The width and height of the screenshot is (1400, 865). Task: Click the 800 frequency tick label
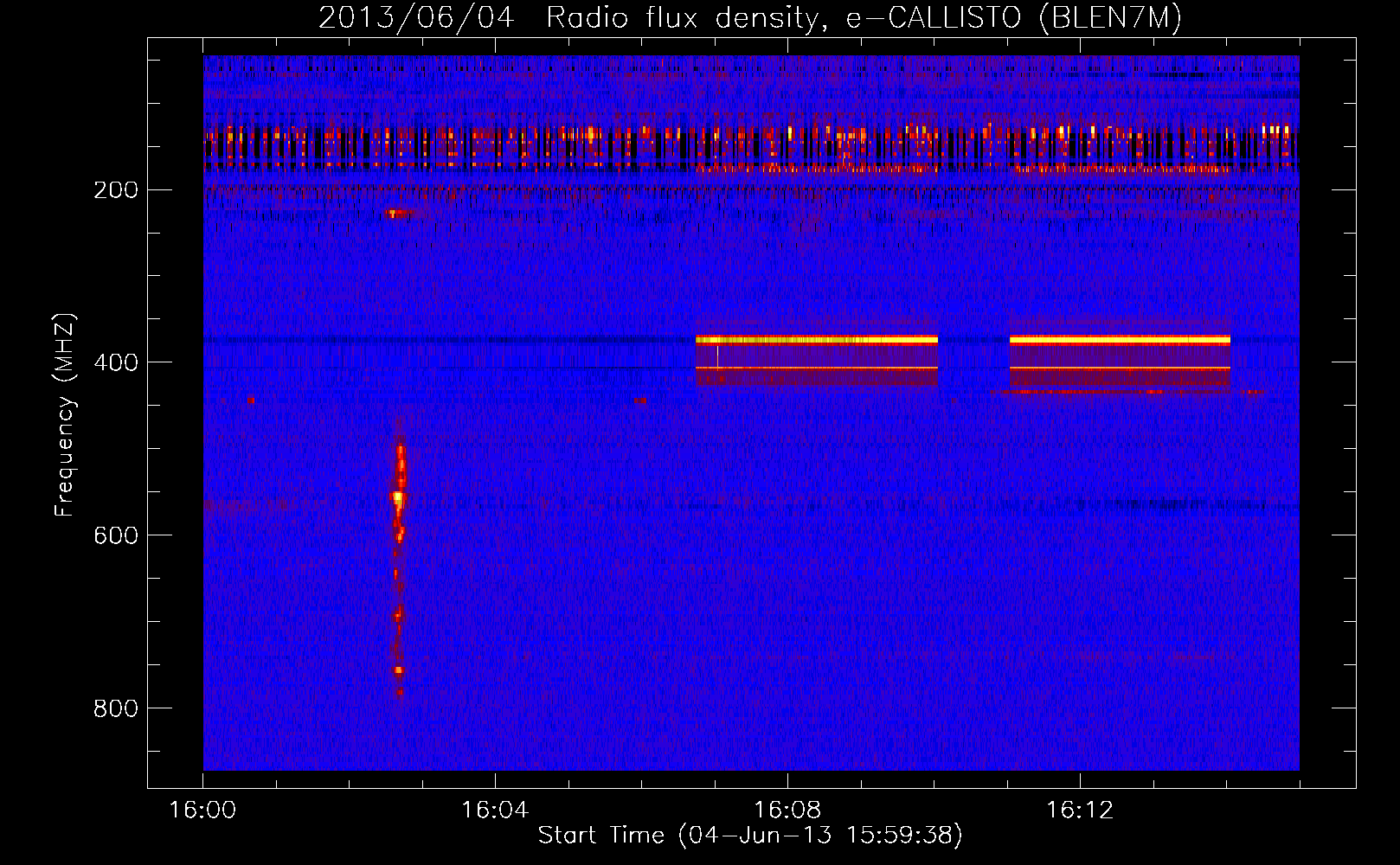pos(115,708)
